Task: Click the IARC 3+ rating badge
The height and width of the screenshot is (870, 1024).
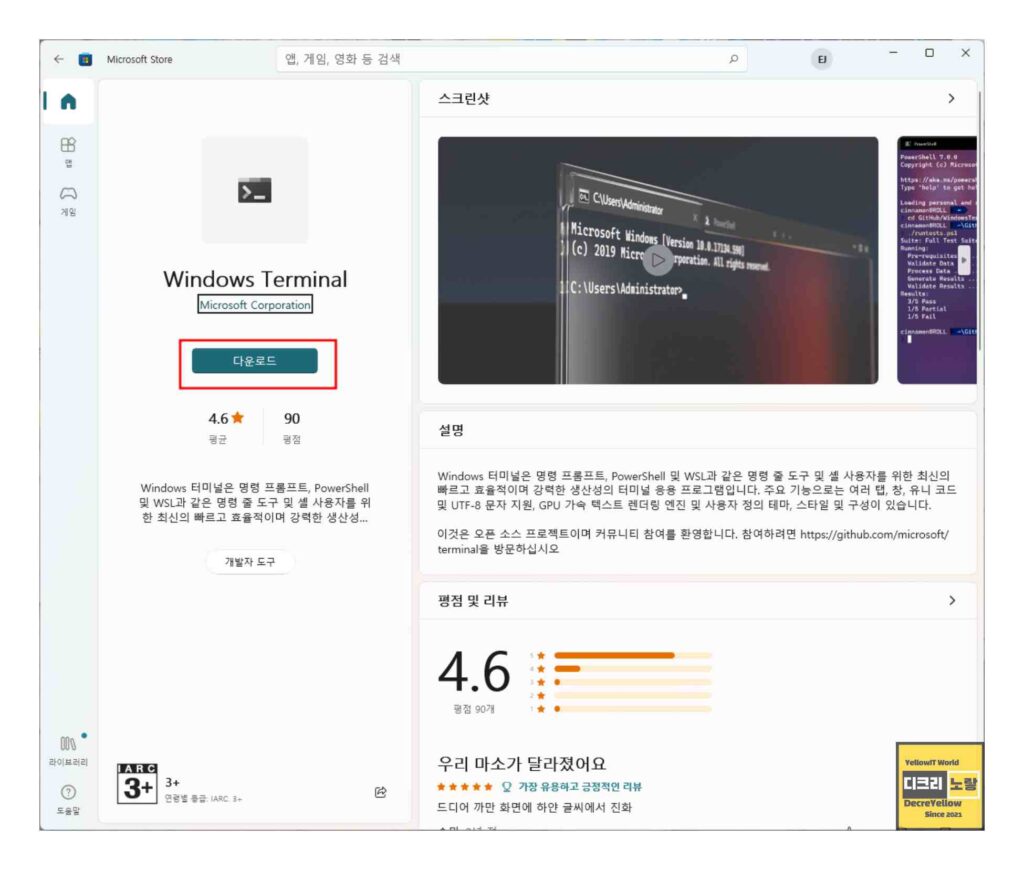Action: tap(137, 783)
